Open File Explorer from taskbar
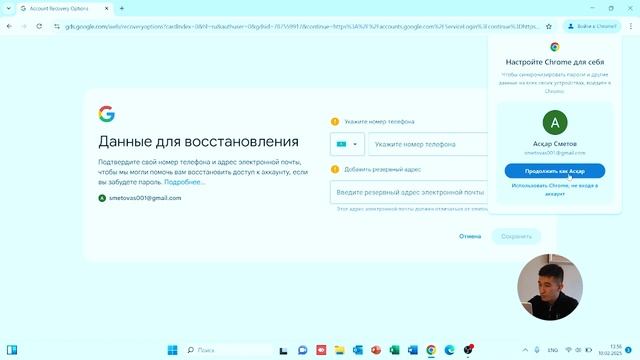 pos(340,350)
